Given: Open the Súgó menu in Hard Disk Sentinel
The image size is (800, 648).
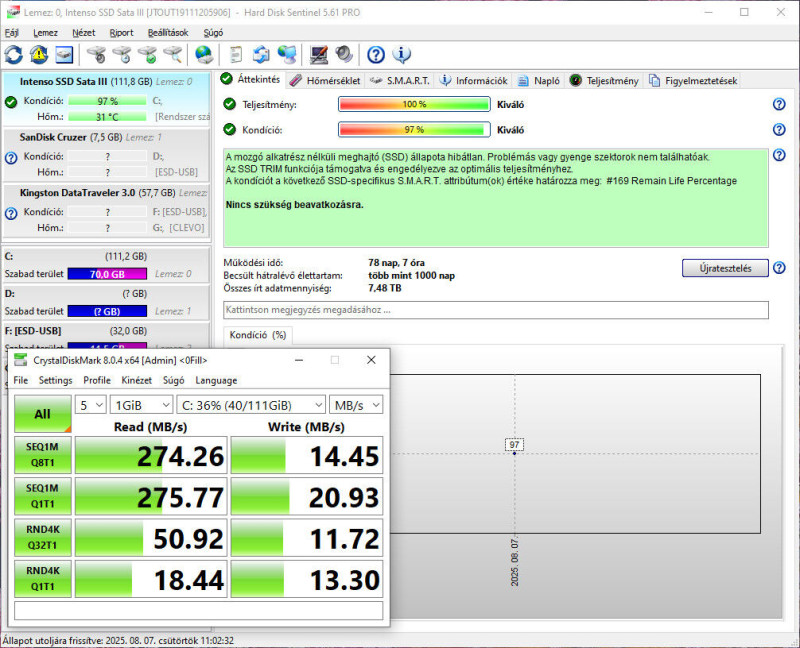Looking at the screenshot, I should pyautogui.click(x=213, y=33).
